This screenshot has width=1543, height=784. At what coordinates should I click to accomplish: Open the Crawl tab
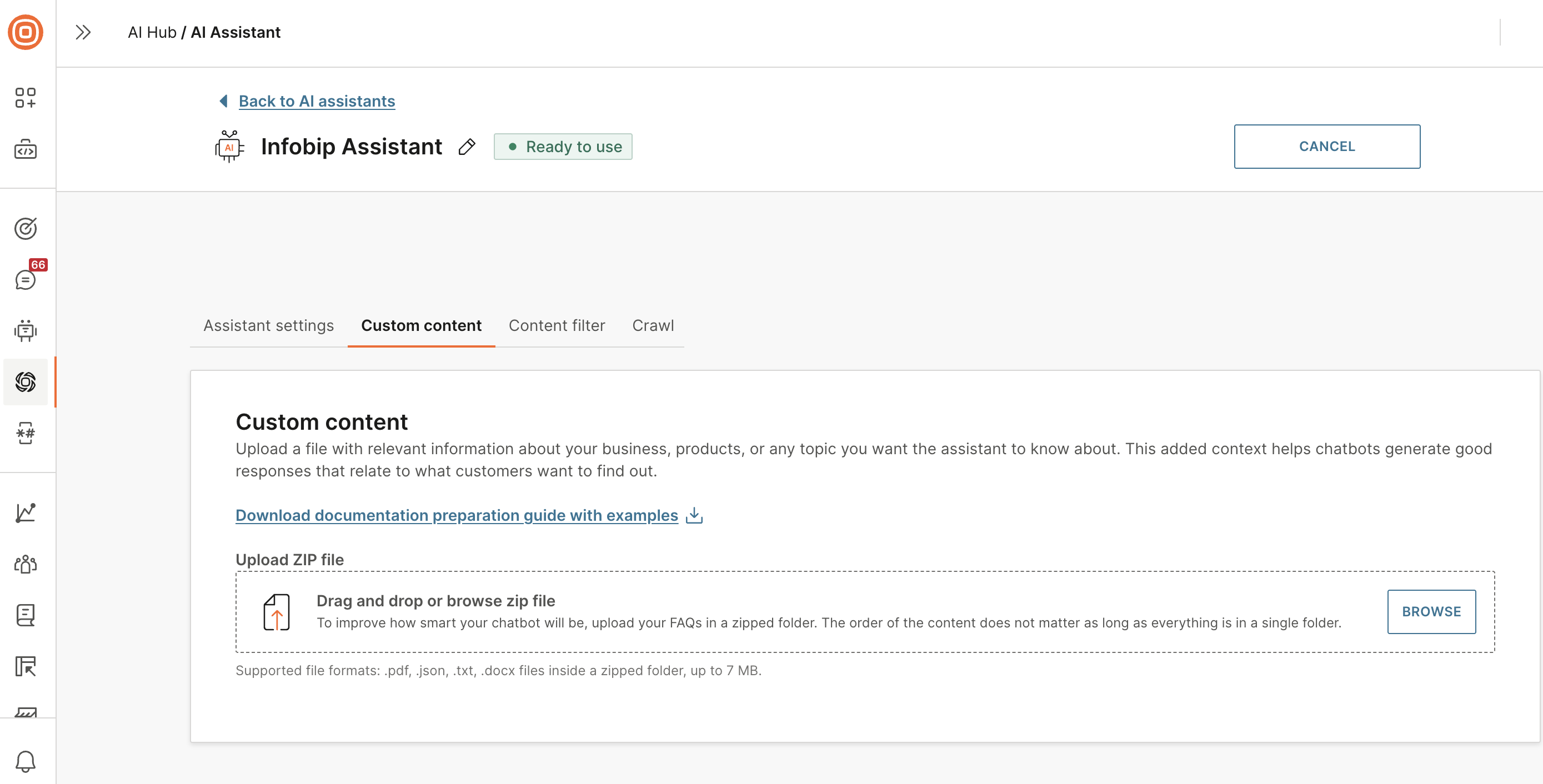coord(653,325)
